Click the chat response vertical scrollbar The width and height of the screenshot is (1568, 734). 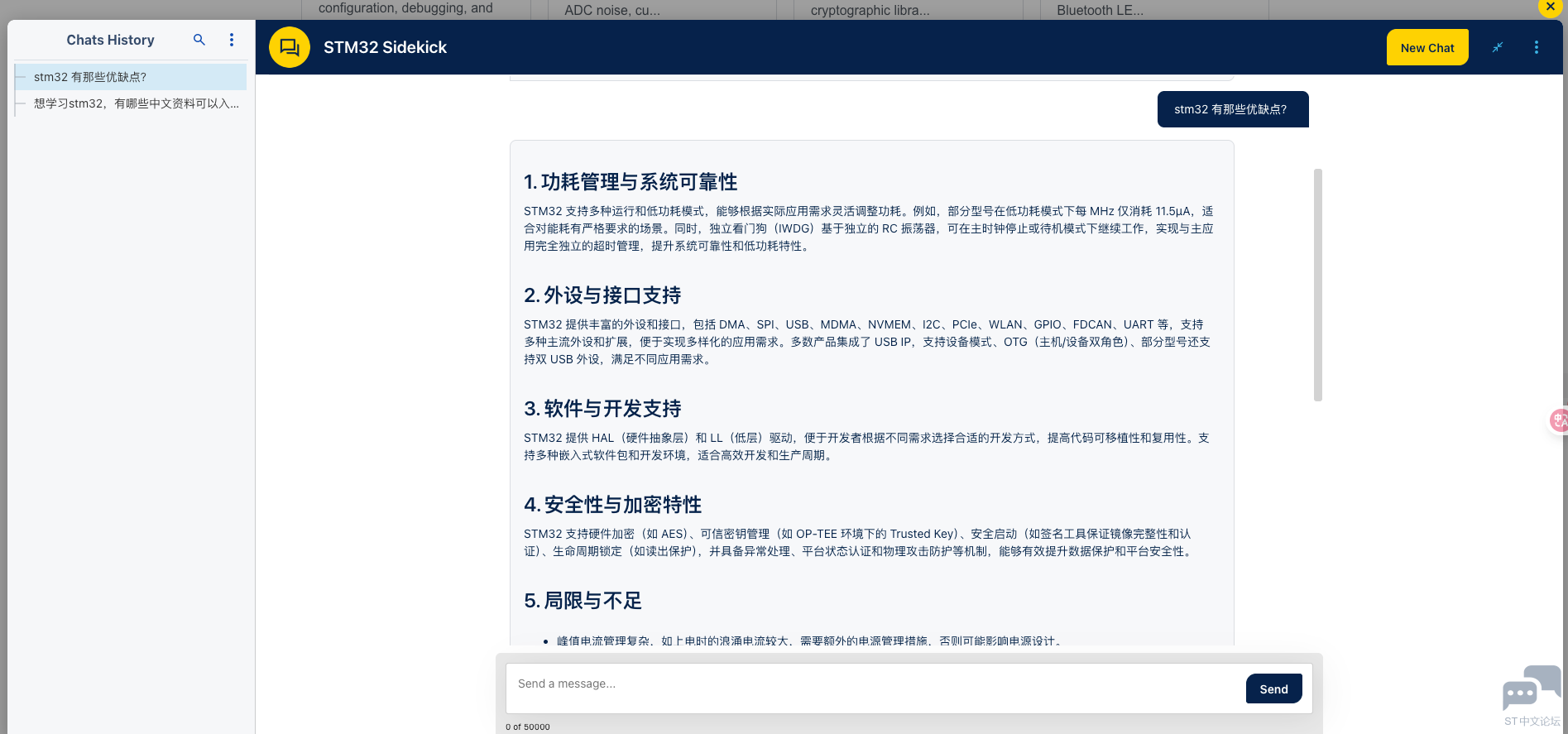[1318, 285]
